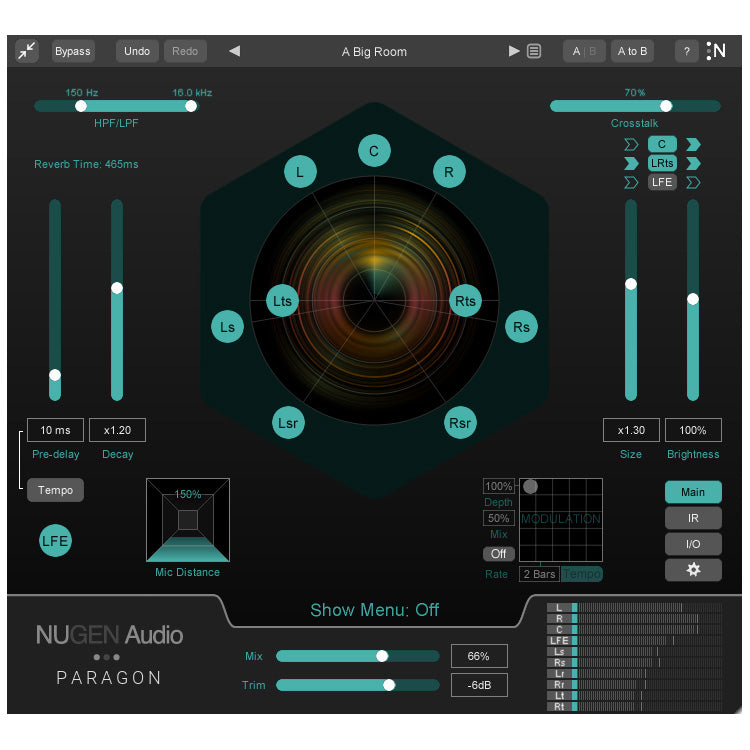Screen dimensions: 750x750
Task: Select the Rts speaker node
Action: pos(465,301)
